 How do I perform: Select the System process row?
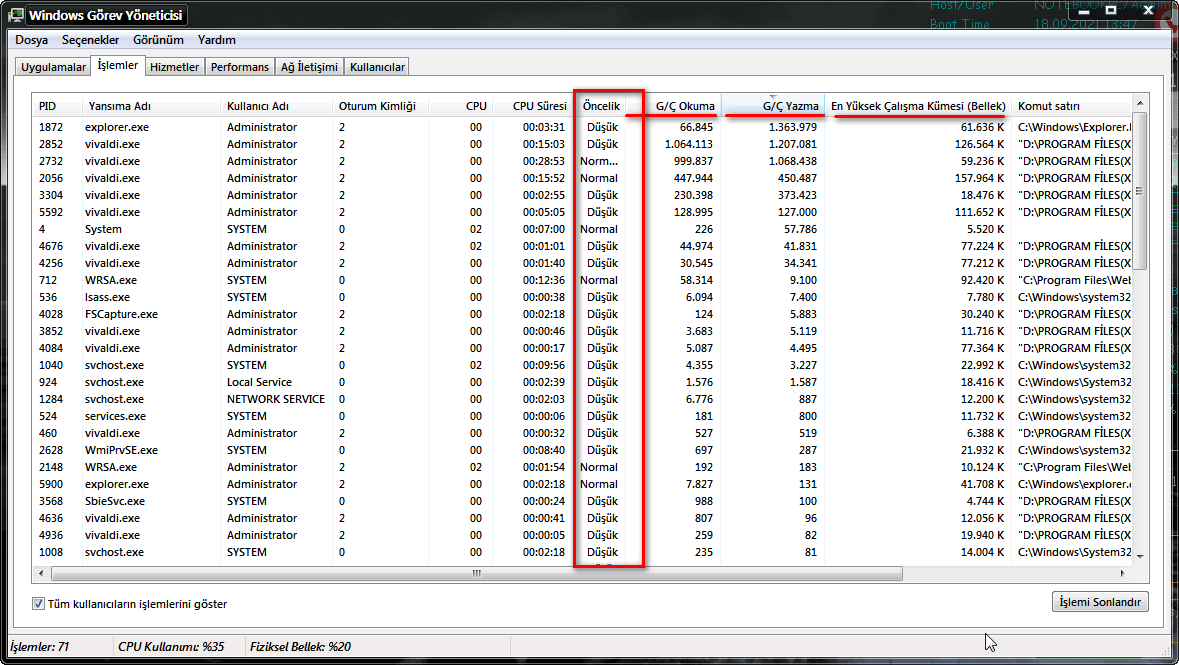click(582, 229)
